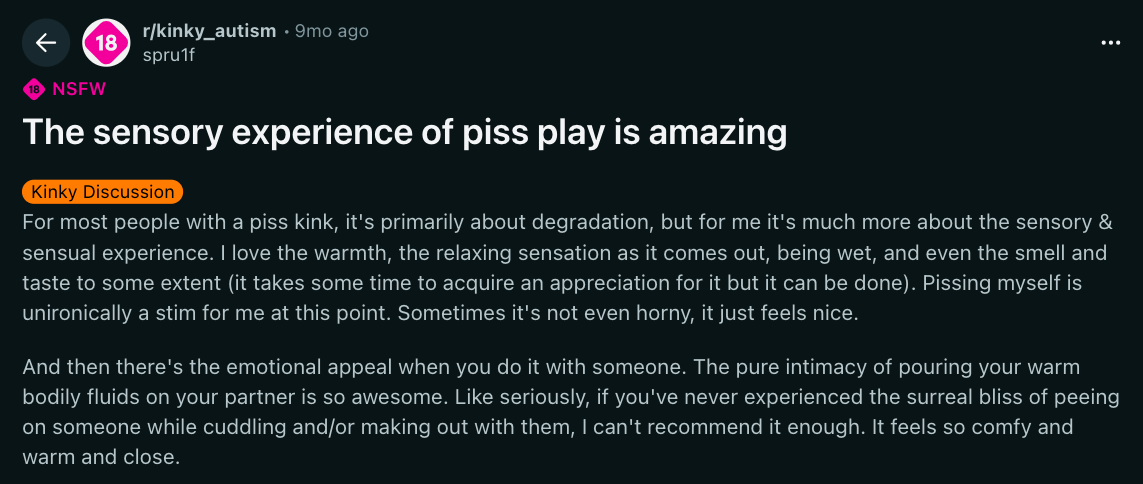Image resolution: width=1143 pixels, height=484 pixels.
Task: Open the r/kinky_autism community link
Action: click(209, 31)
